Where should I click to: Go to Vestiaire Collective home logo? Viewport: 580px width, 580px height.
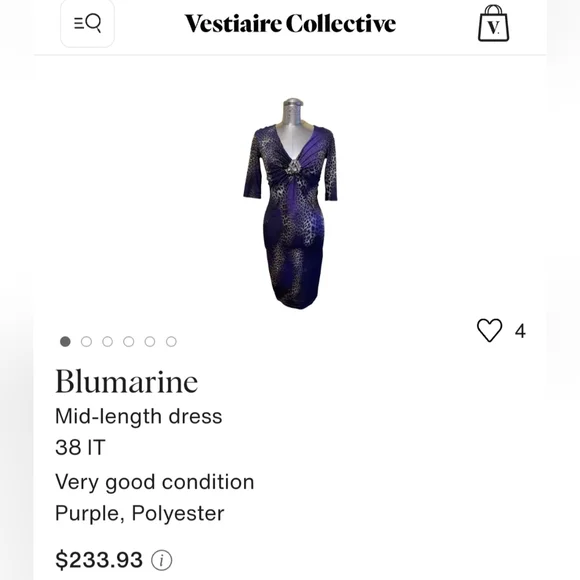pyautogui.click(x=290, y=24)
